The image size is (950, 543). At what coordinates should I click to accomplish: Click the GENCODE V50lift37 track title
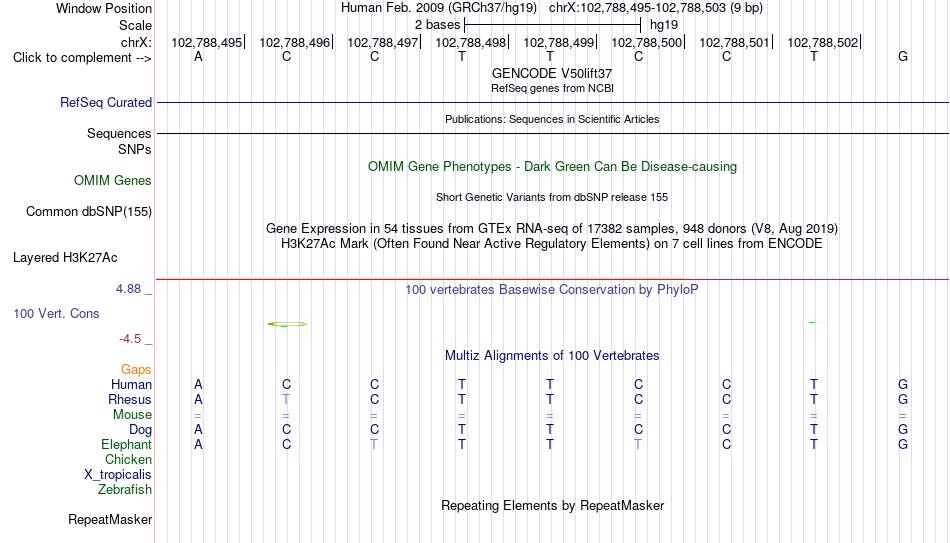tap(552, 73)
